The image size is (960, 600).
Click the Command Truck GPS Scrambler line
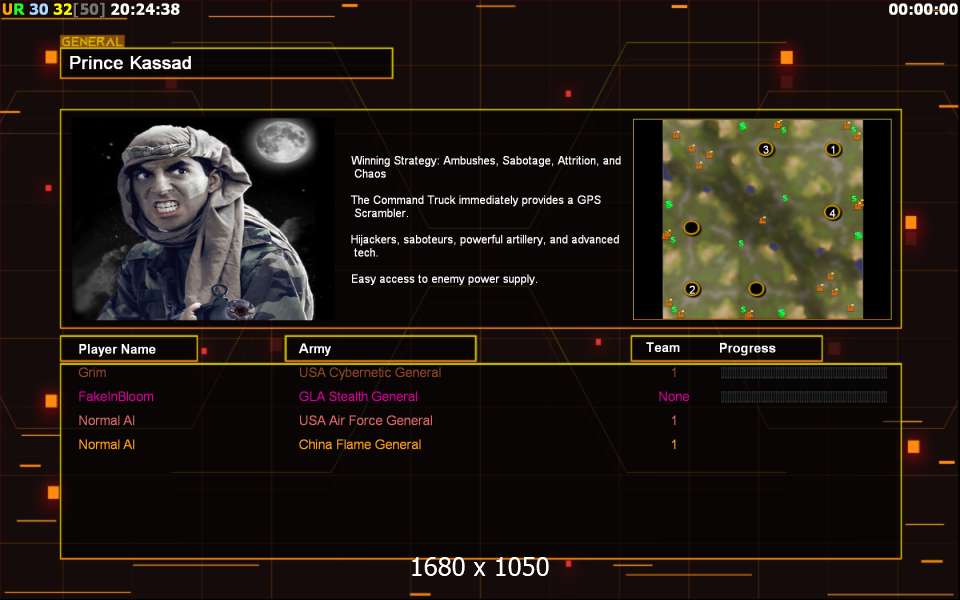click(x=476, y=206)
